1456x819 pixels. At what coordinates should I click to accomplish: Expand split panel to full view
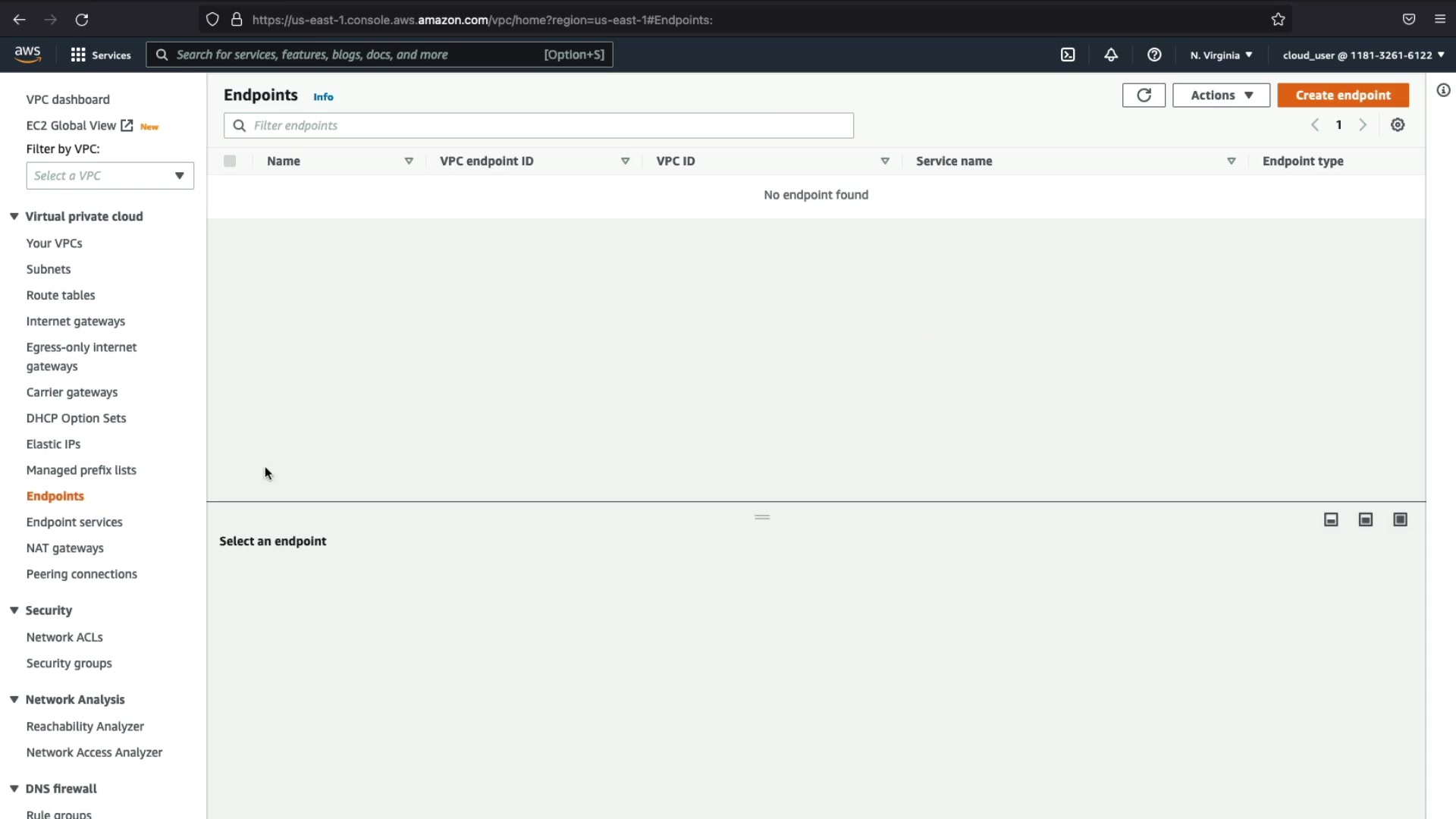(x=1401, y=519)
